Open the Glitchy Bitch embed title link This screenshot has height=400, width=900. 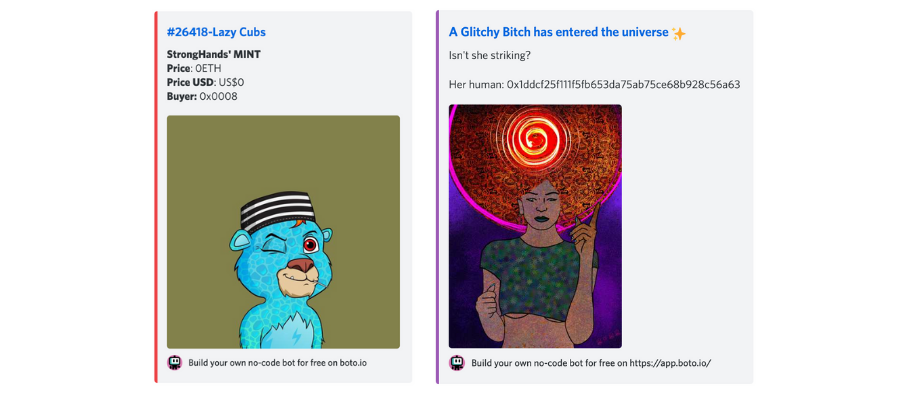point(558,32)
